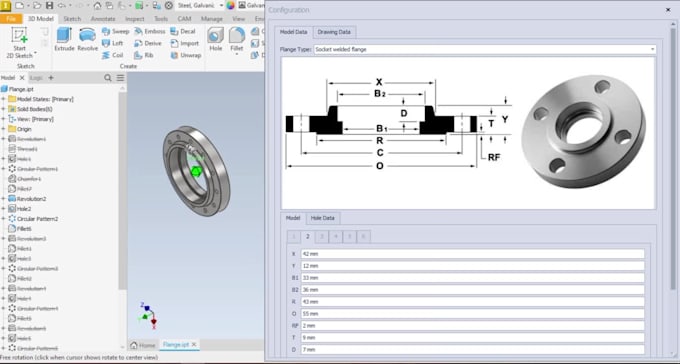Choose the Loft tool
Screen dimensions: 680x364
coord(112,43)
